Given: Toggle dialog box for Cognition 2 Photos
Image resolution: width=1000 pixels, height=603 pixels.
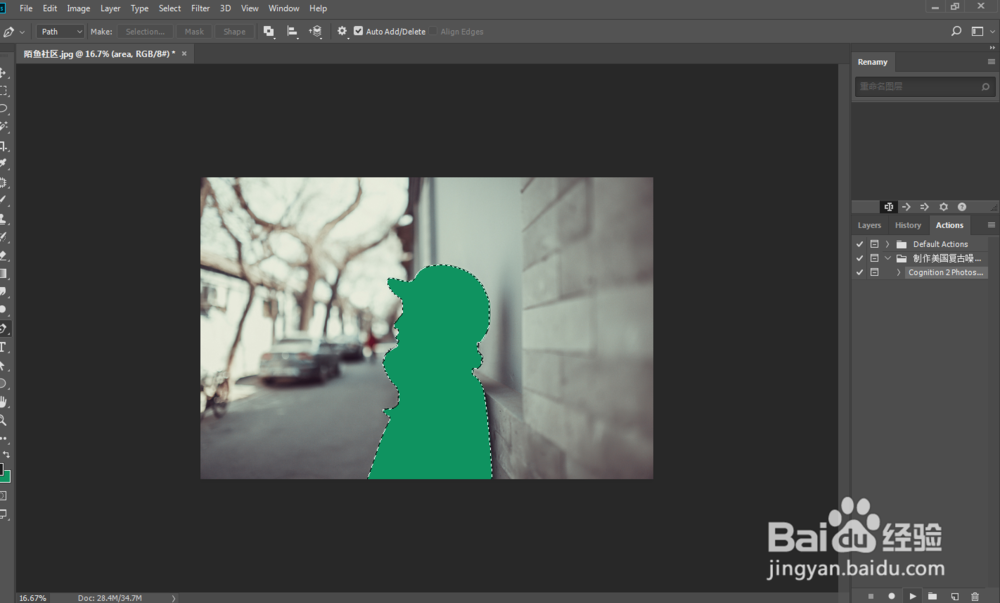Looking at the screenshot, I should pos(874,272).
